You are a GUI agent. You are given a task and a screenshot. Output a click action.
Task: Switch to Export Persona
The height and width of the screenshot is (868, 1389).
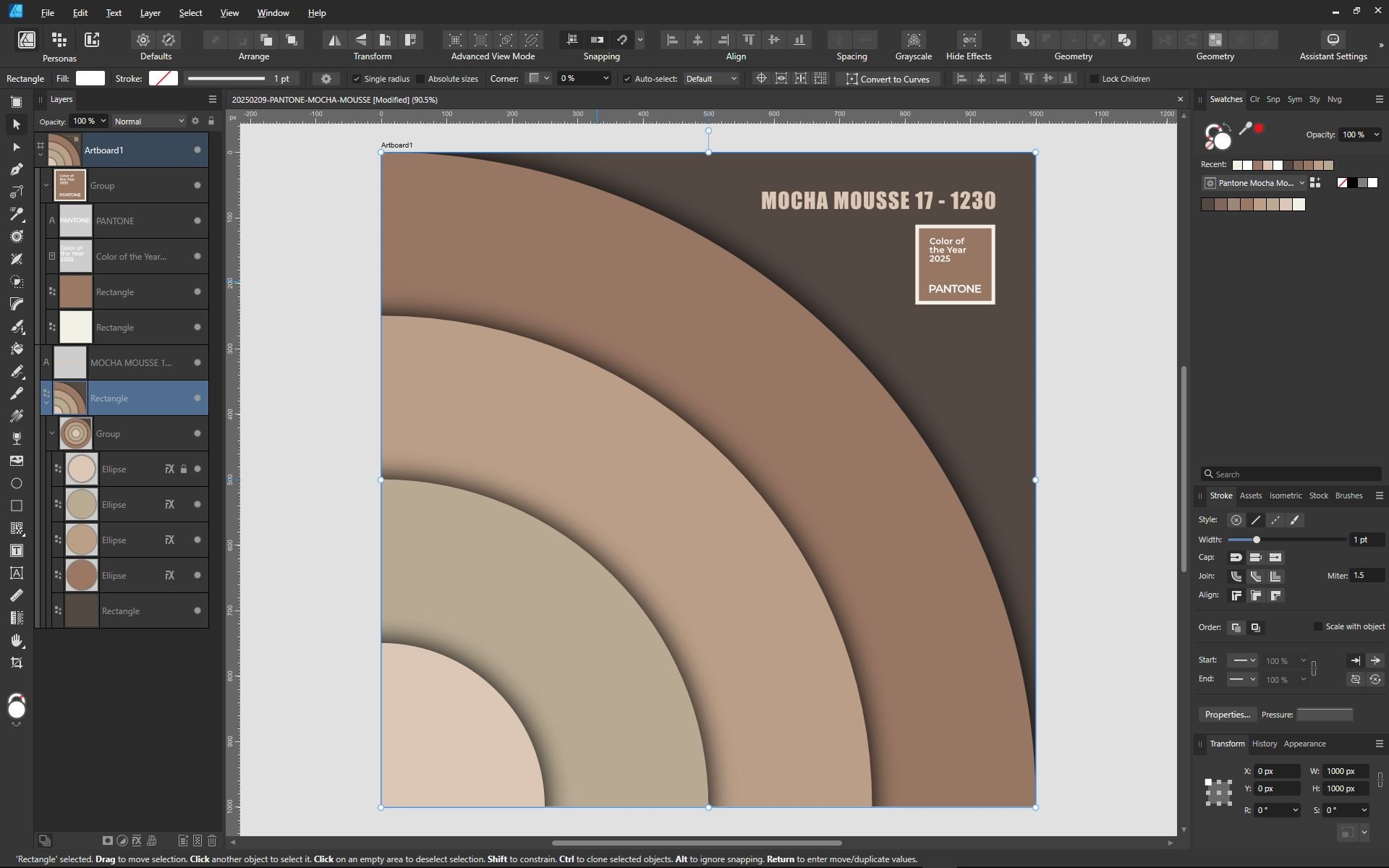92,40
